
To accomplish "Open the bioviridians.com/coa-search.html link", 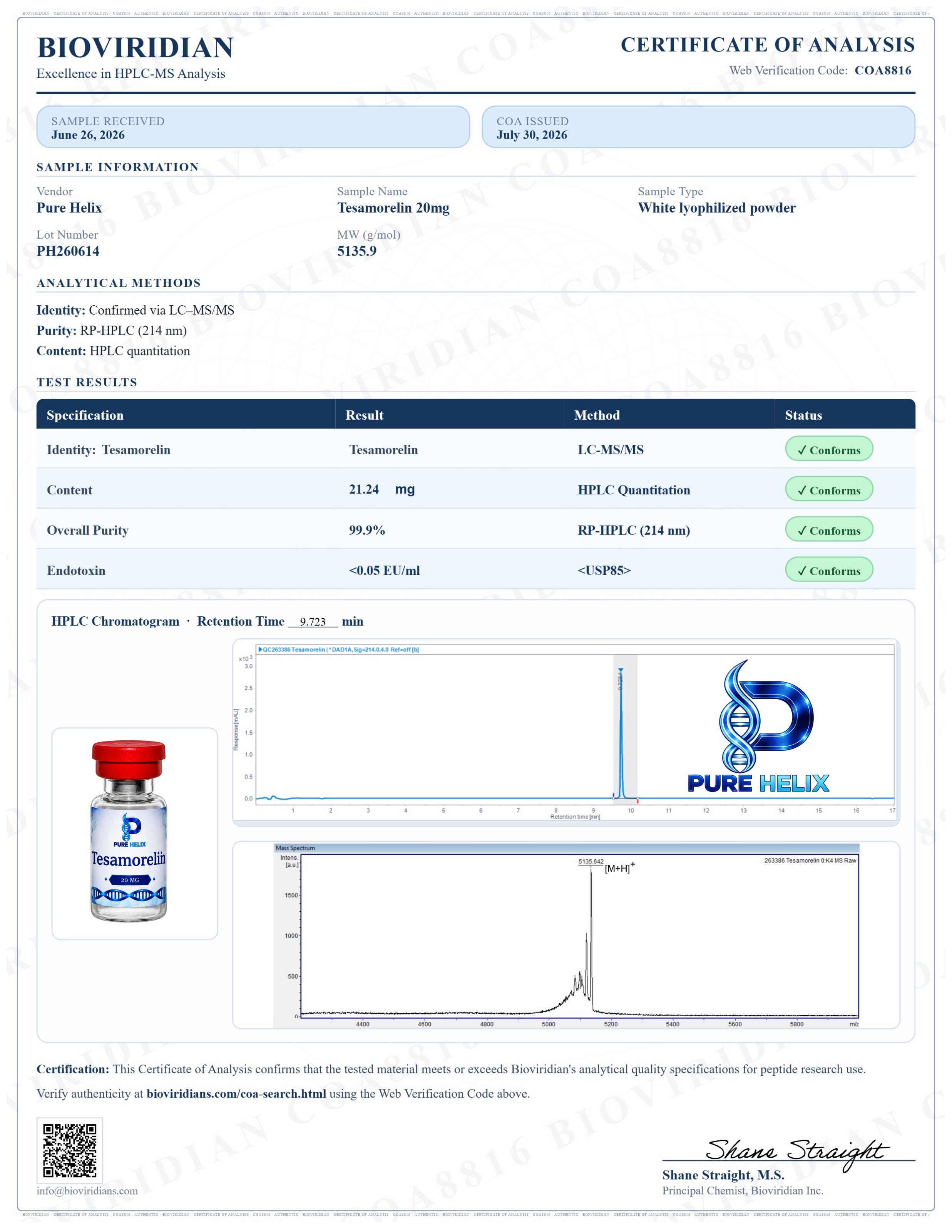I will point(236,1094).
